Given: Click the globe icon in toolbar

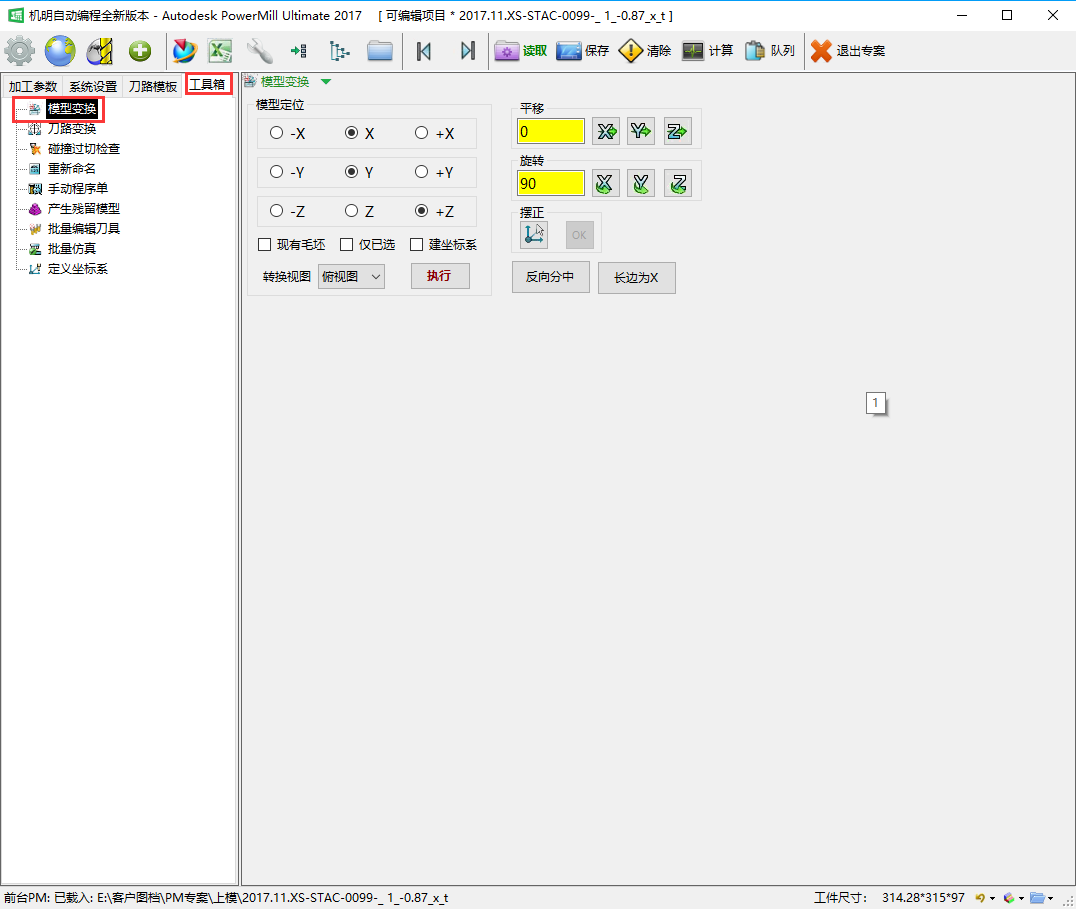Looking at the screenshot, I should [60, 51].
